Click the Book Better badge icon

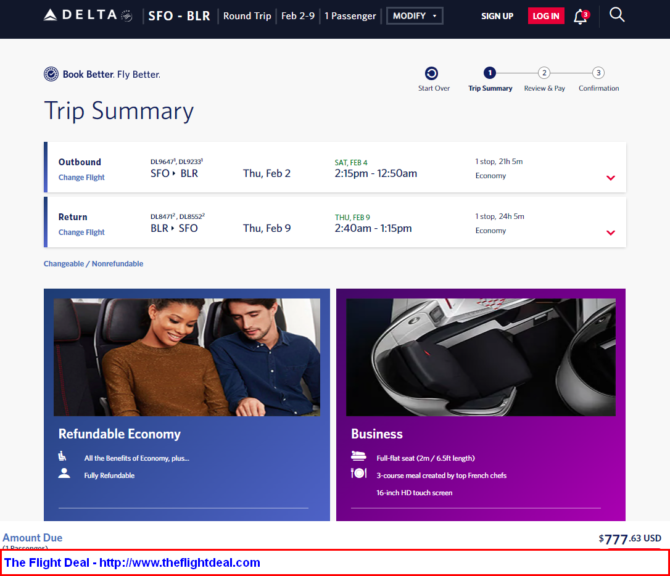coord(51,74)
